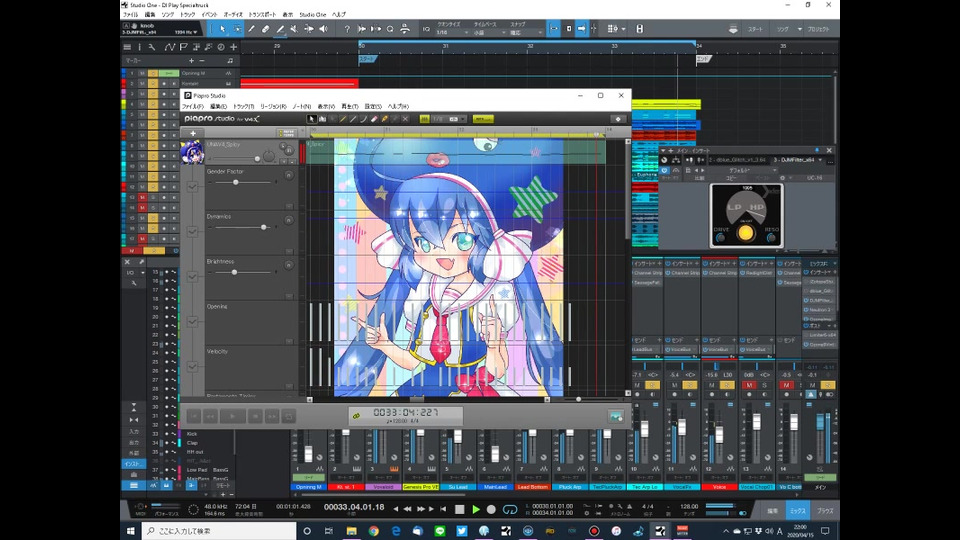
Task: Click the green play button in transport bar
Action: tap(476, 509)
